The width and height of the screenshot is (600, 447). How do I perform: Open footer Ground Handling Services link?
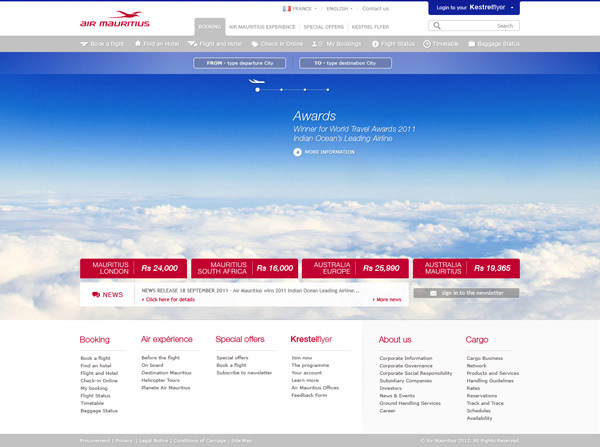click(410, 403)
